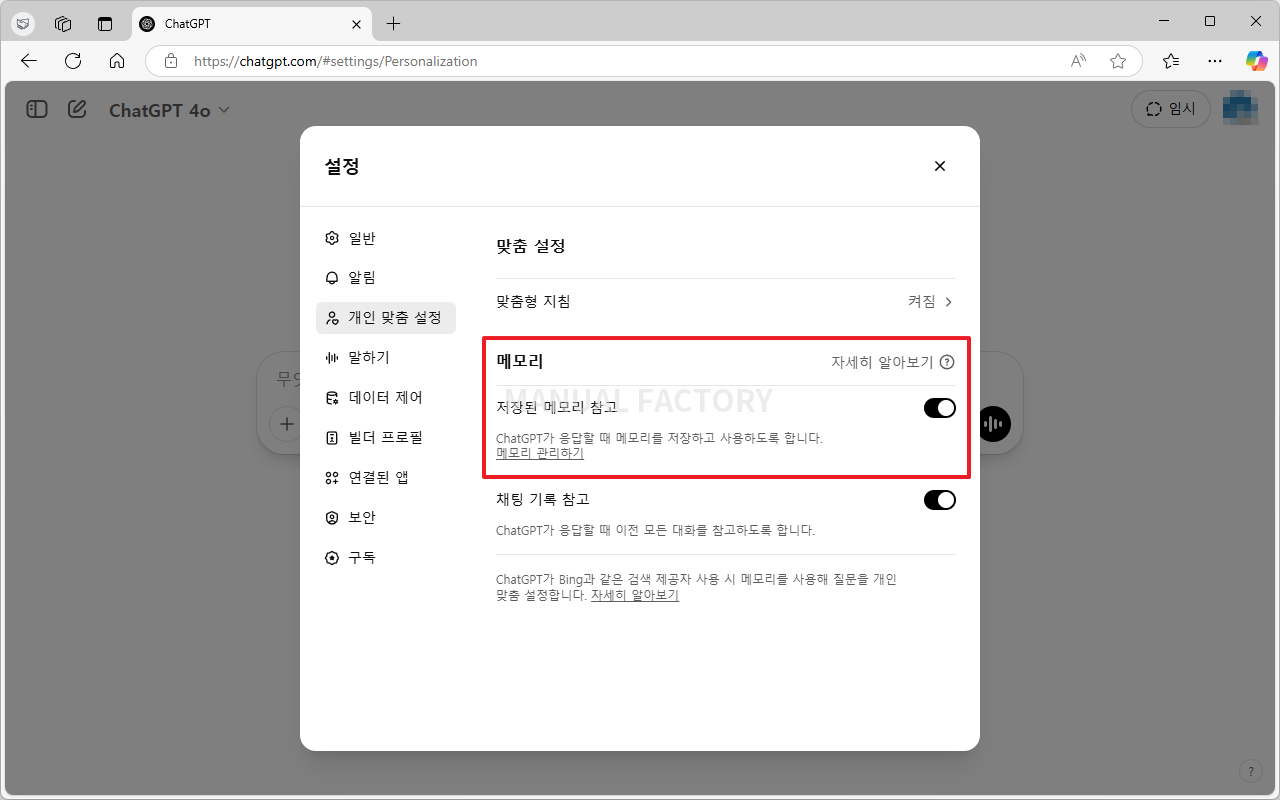Open 자세히 알아보기 link about Bing search
Viewport: 1280px width, 800px height.
click(x=635, y=595)
